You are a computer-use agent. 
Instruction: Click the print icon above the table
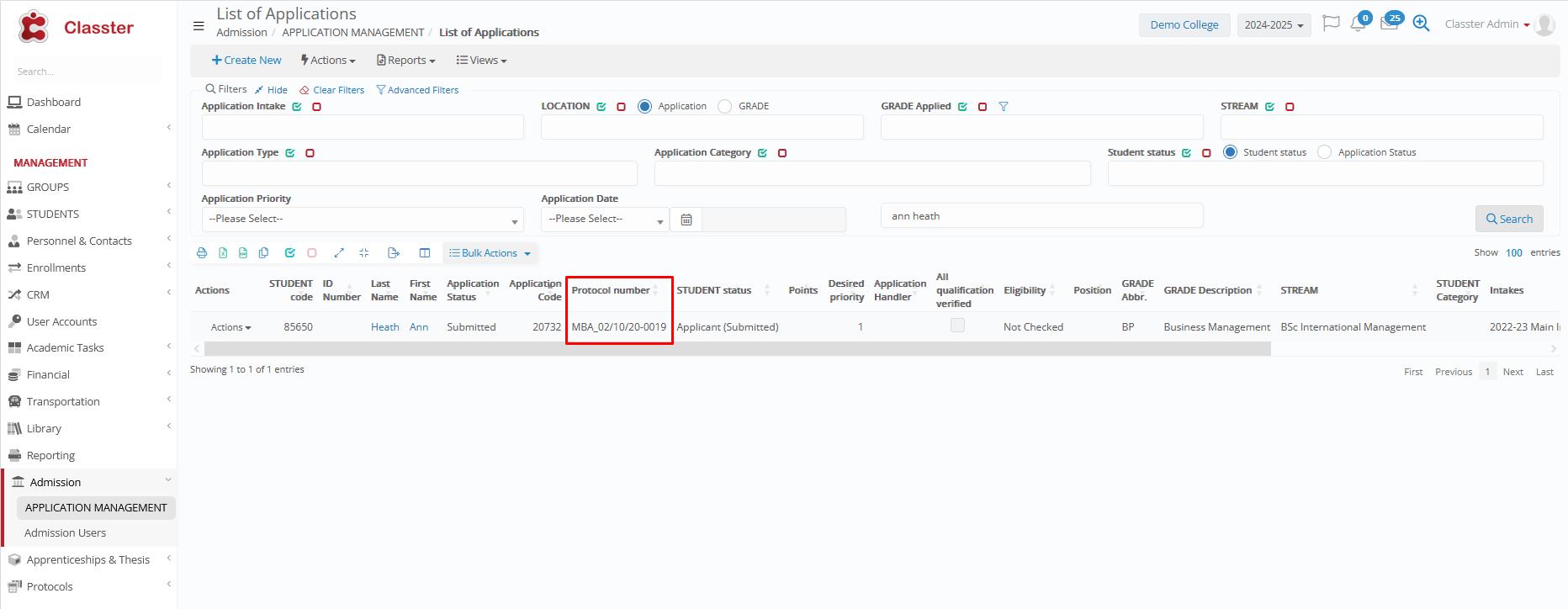click(x=202, y=253)
